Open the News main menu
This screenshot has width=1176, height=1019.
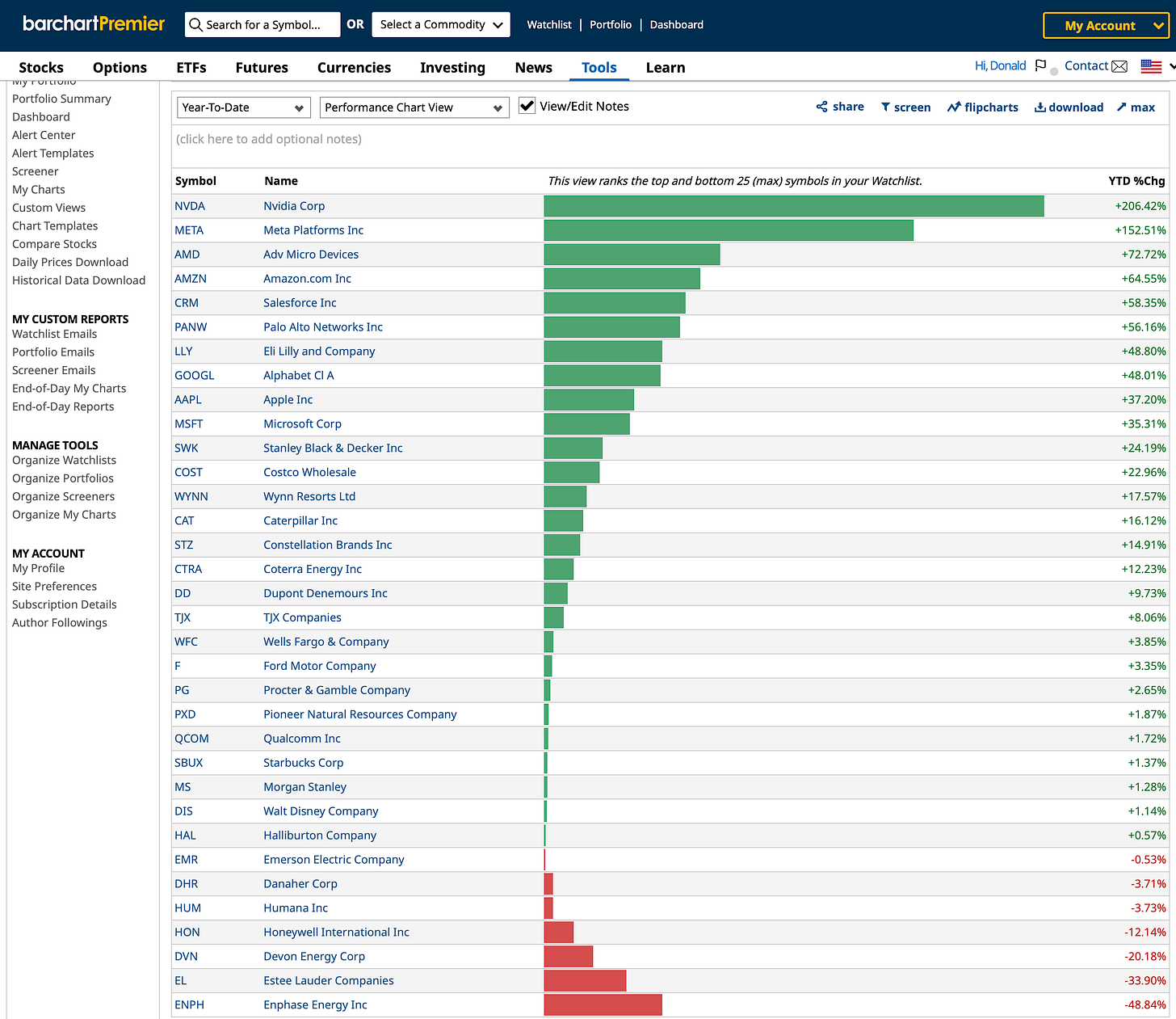(534, 68)
